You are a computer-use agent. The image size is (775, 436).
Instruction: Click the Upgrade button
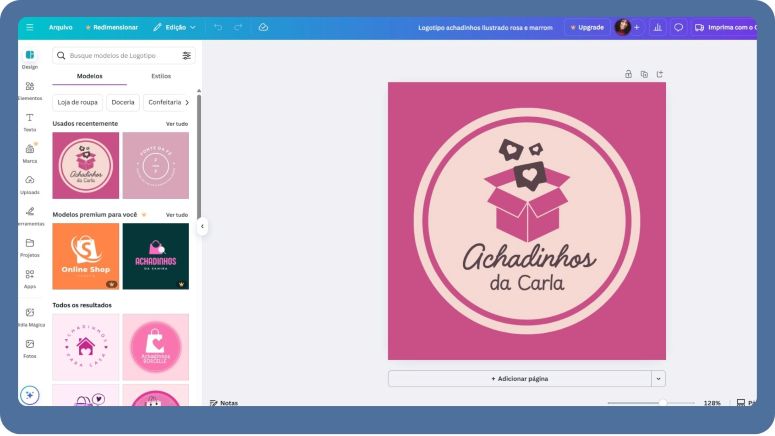pyautogui.click(x=587, y=27)
